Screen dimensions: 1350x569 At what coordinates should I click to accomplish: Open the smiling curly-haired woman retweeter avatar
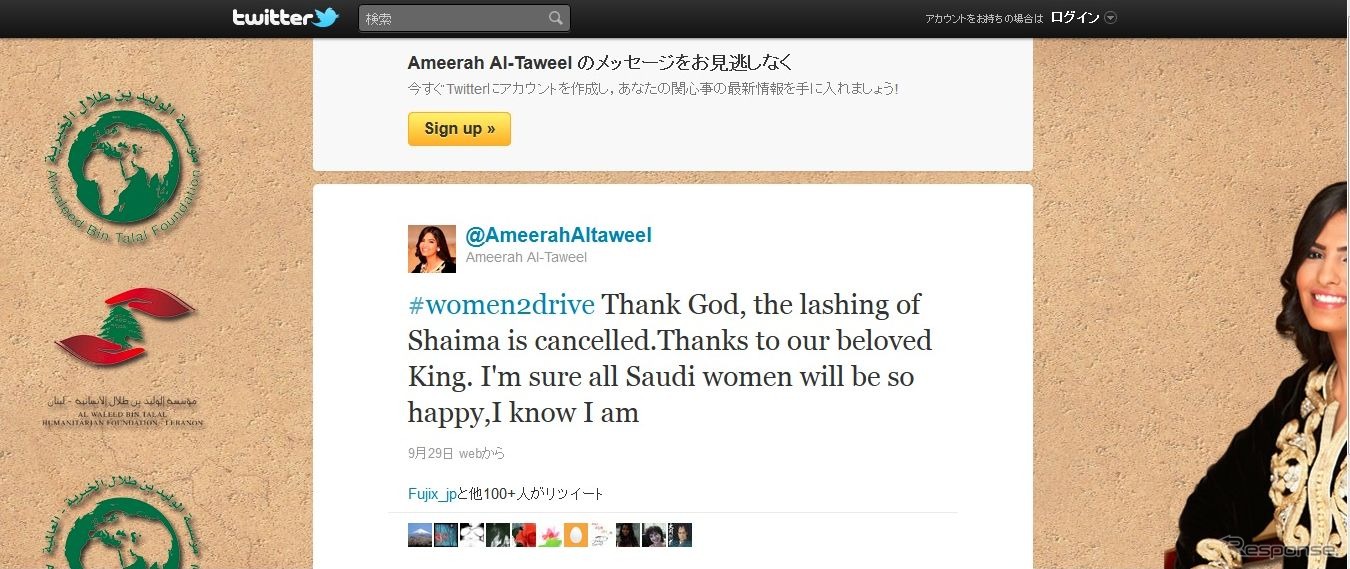coord(654,535)
